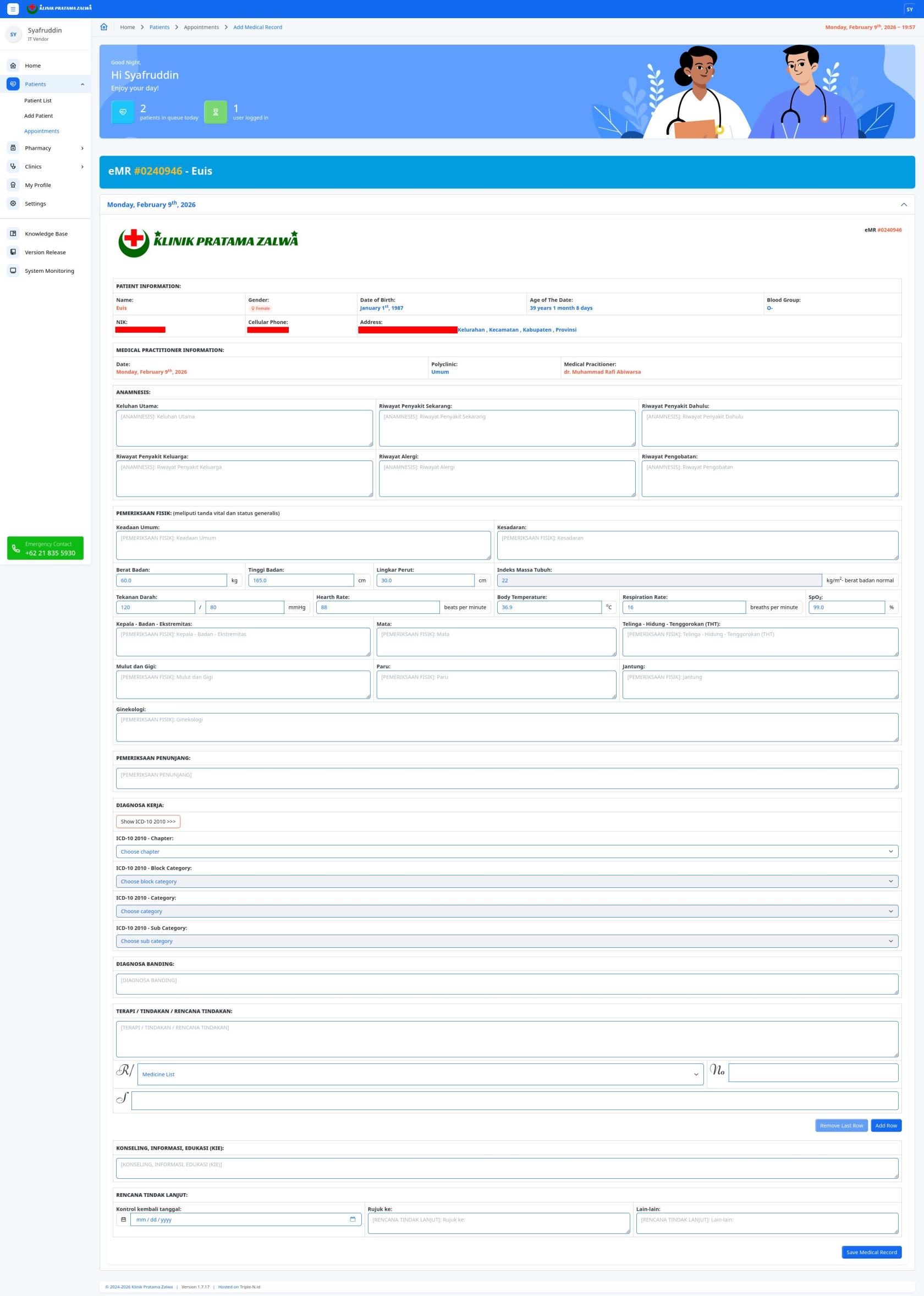Open the ICD-10 Choose chapter dropdown
Screen dimensions: 924x1296
coord(507,852)
